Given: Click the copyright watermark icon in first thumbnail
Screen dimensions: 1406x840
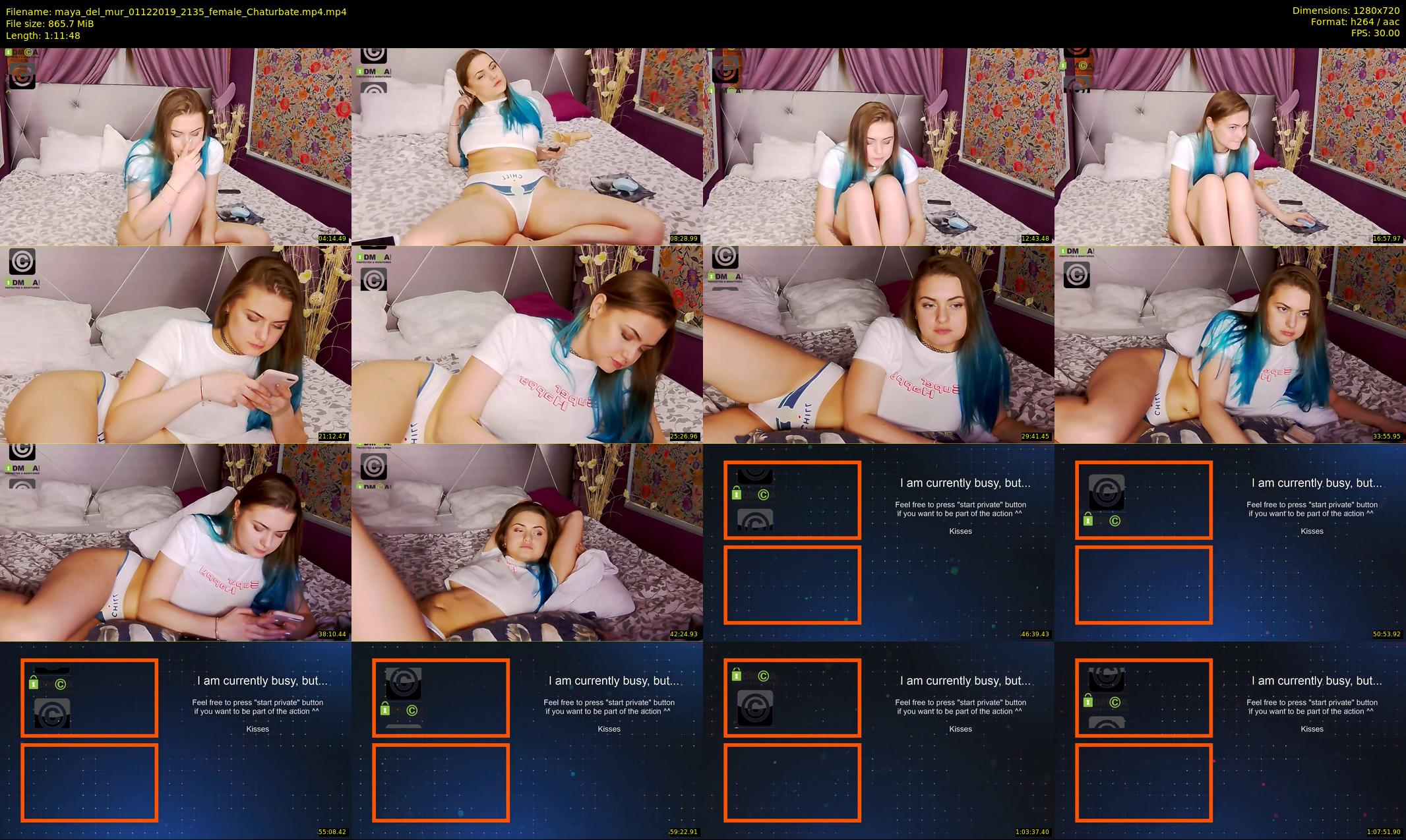Looking at the screenshot, I should 22,75.
